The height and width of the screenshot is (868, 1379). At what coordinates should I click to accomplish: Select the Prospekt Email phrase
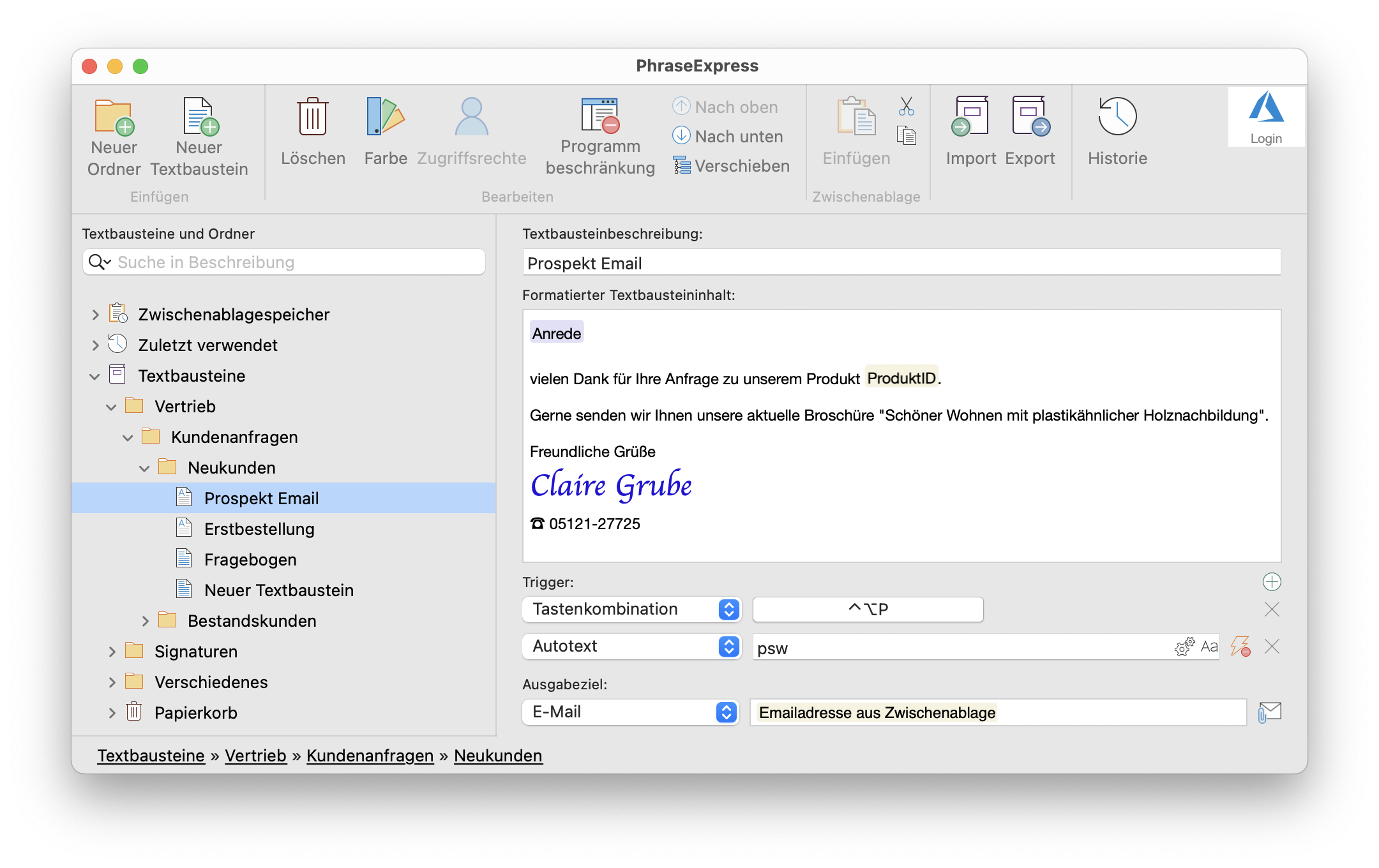point(283,498)
